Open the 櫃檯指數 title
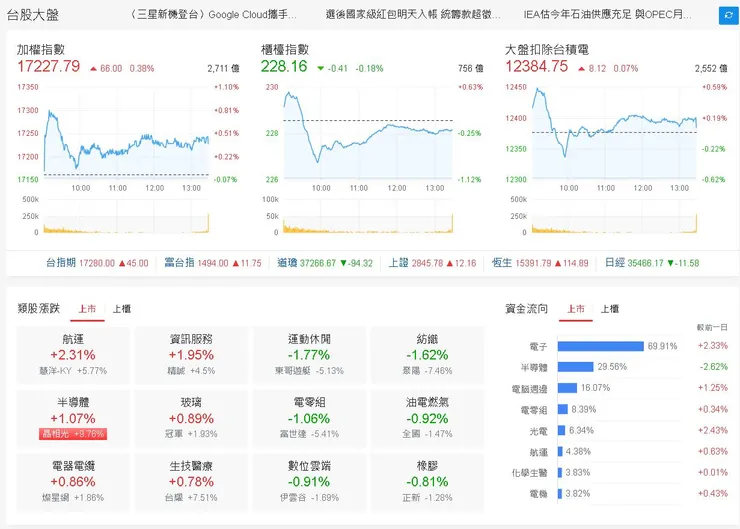This screenshot has width=740, height=529. pyautogui.click(x=285, y=50)
